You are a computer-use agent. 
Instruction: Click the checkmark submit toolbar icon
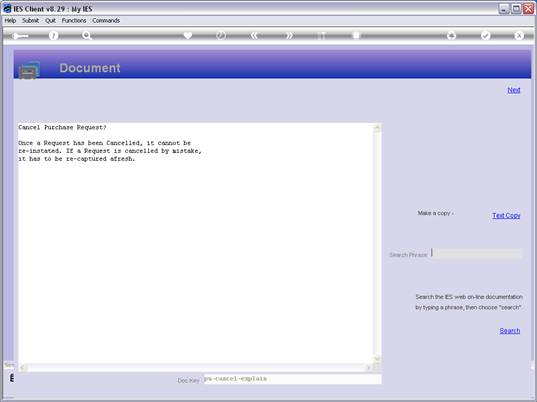(485, 36)
